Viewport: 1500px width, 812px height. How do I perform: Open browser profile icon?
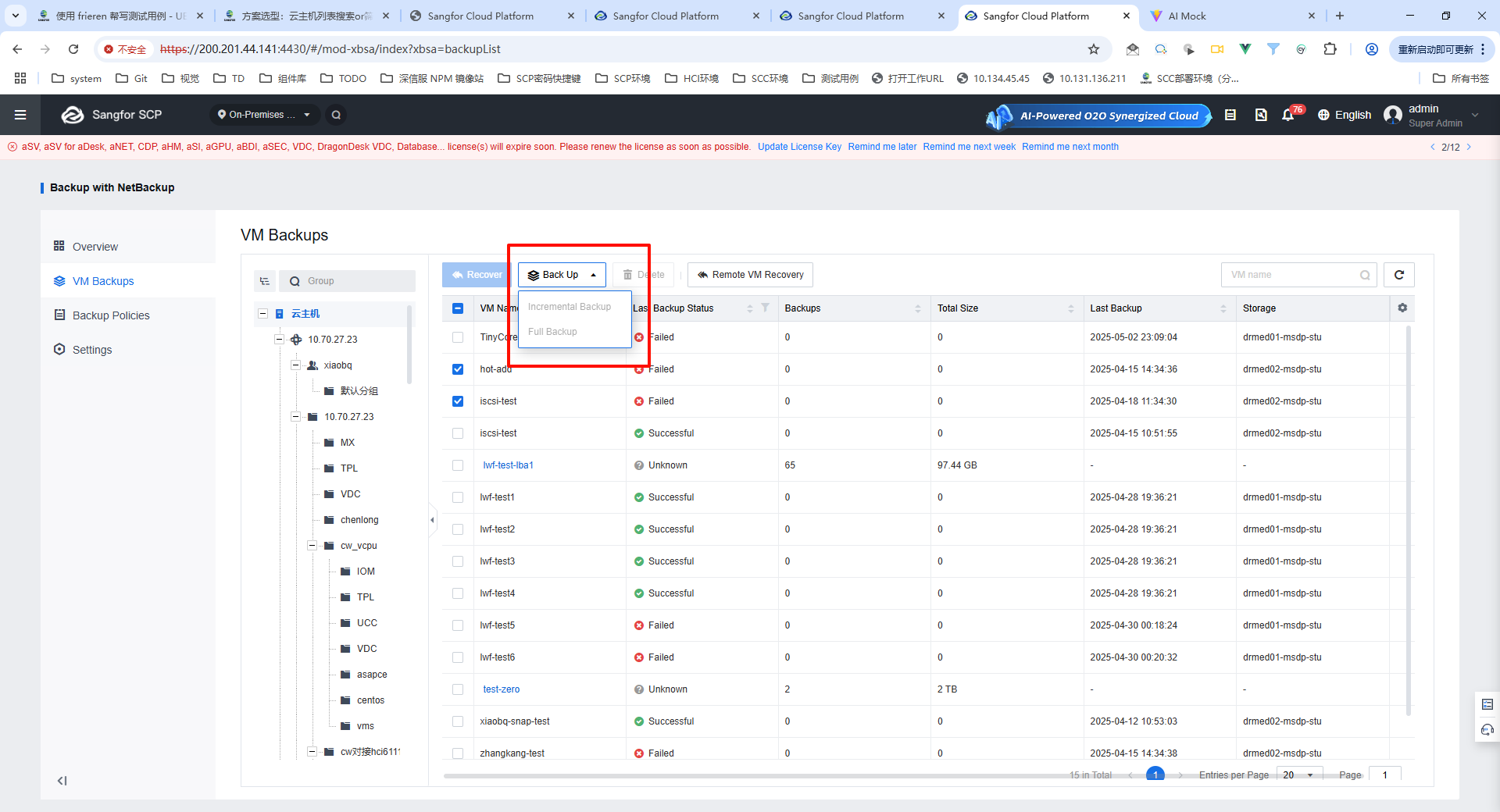click(1371, 49)
